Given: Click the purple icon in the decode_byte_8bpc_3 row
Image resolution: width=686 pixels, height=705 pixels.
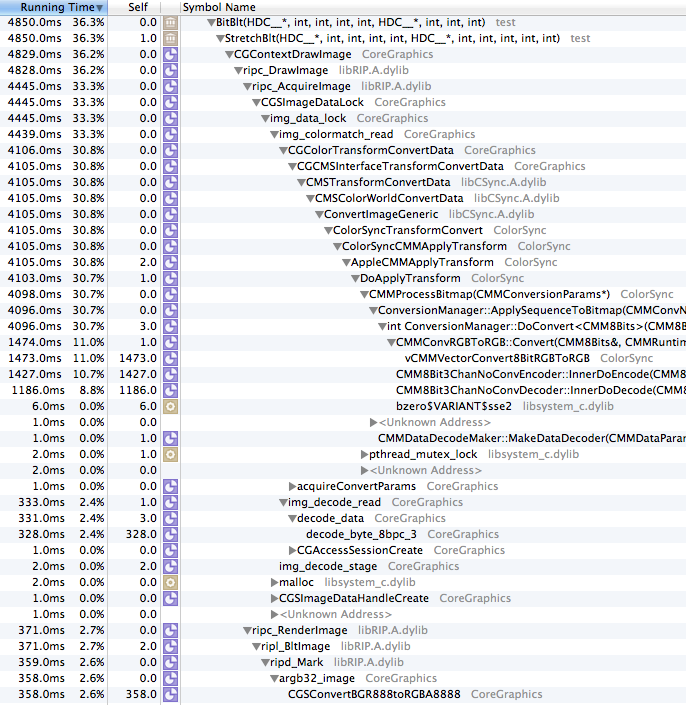Looking at the screenshot, I should [x=170, y=534].
